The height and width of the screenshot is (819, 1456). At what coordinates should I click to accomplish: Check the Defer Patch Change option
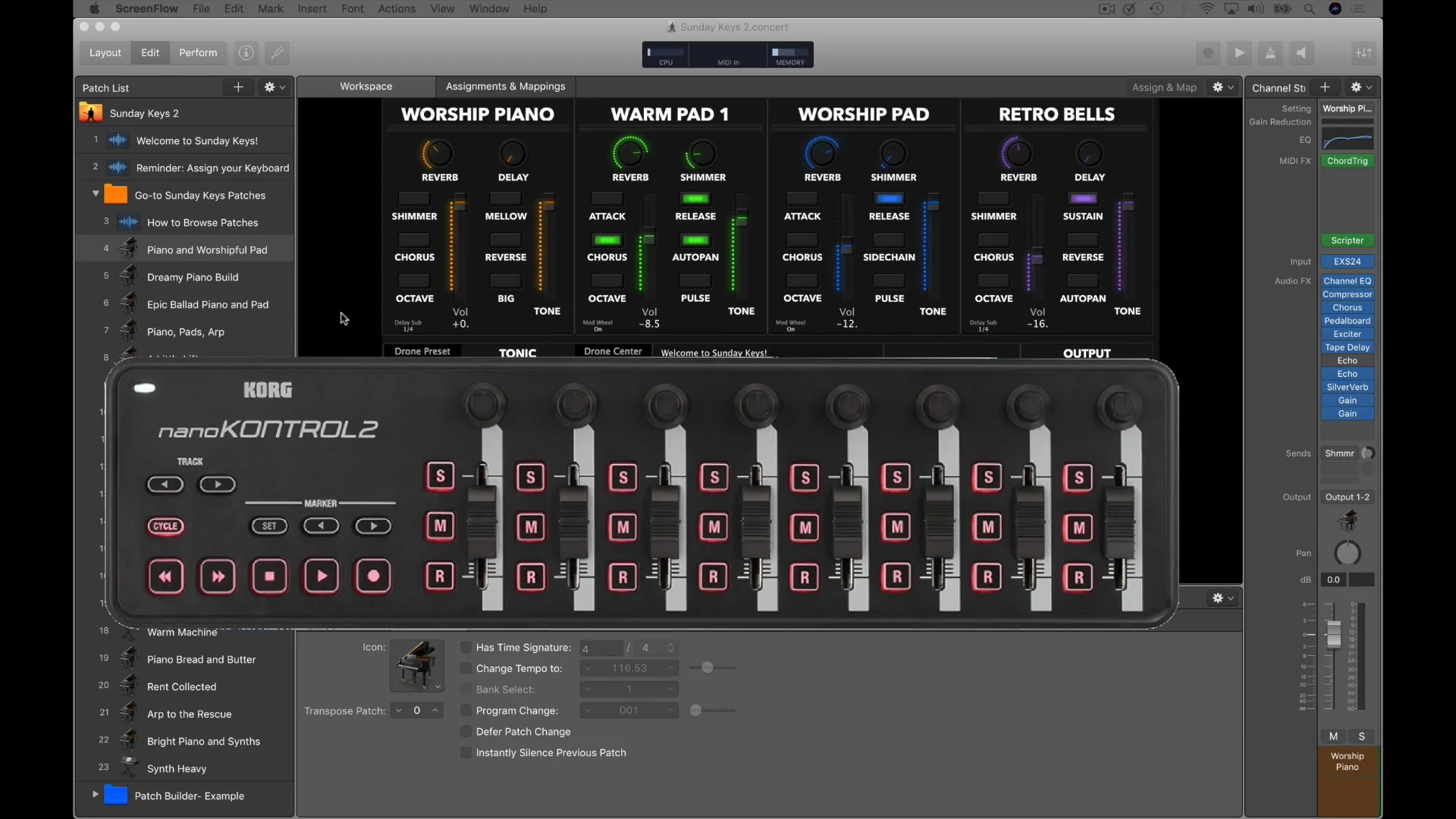click(466, 732)
